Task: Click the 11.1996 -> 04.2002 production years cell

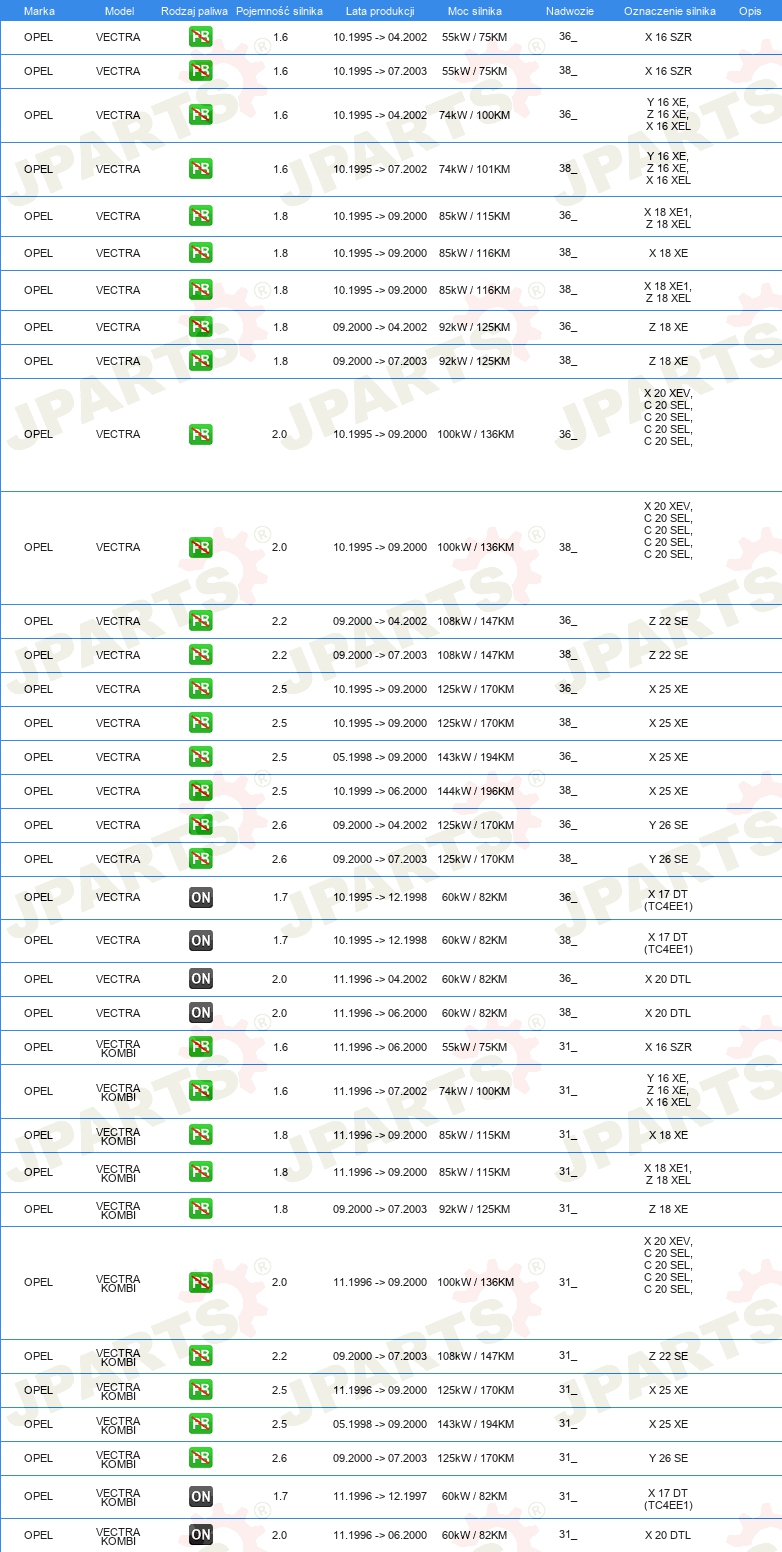Action: coord(380,980)
